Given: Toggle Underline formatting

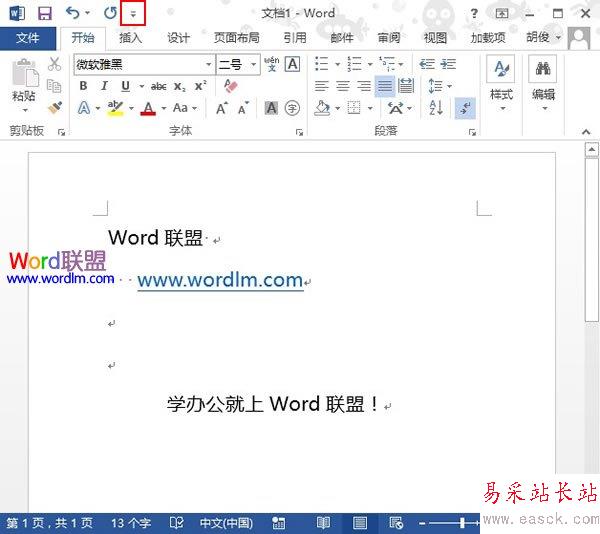Looking at the screenshot, I should [x=126, y=86].
